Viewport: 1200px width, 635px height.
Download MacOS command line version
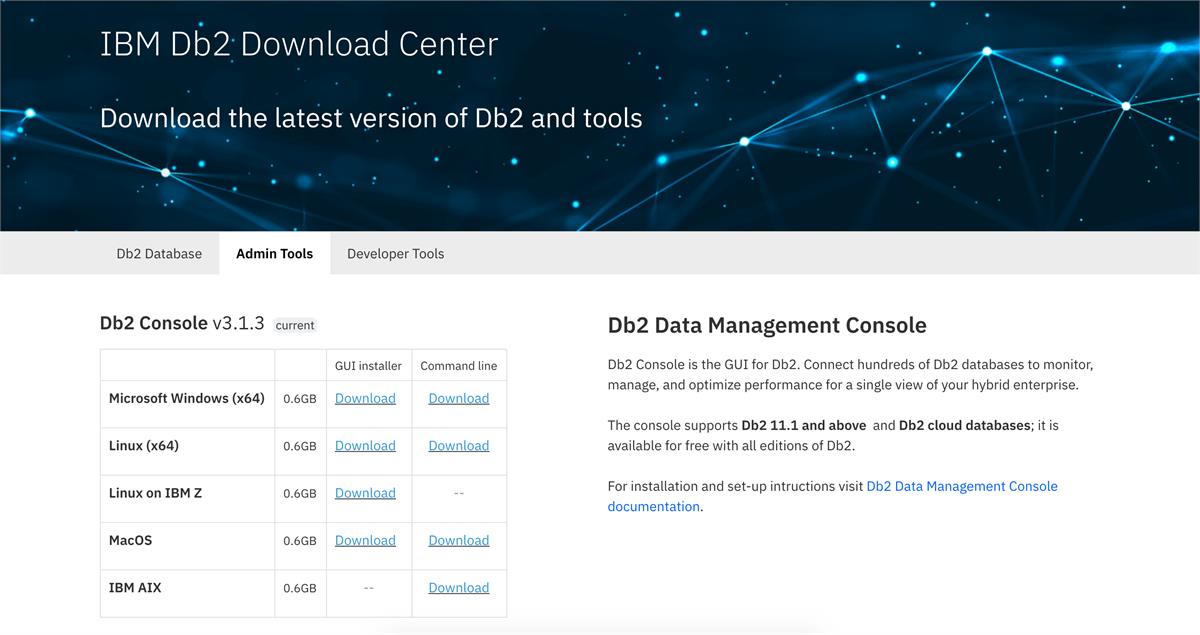pos(459,540)
